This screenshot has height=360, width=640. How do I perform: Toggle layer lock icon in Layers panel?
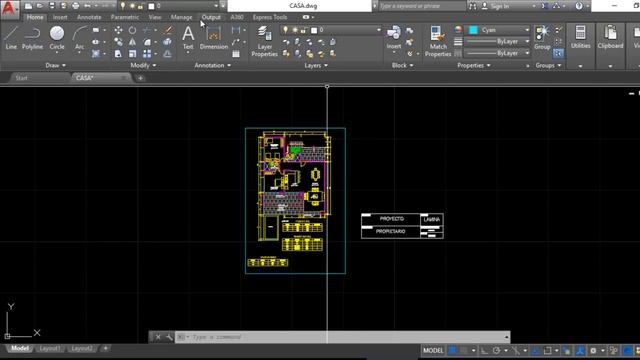[x=304, y=30]
